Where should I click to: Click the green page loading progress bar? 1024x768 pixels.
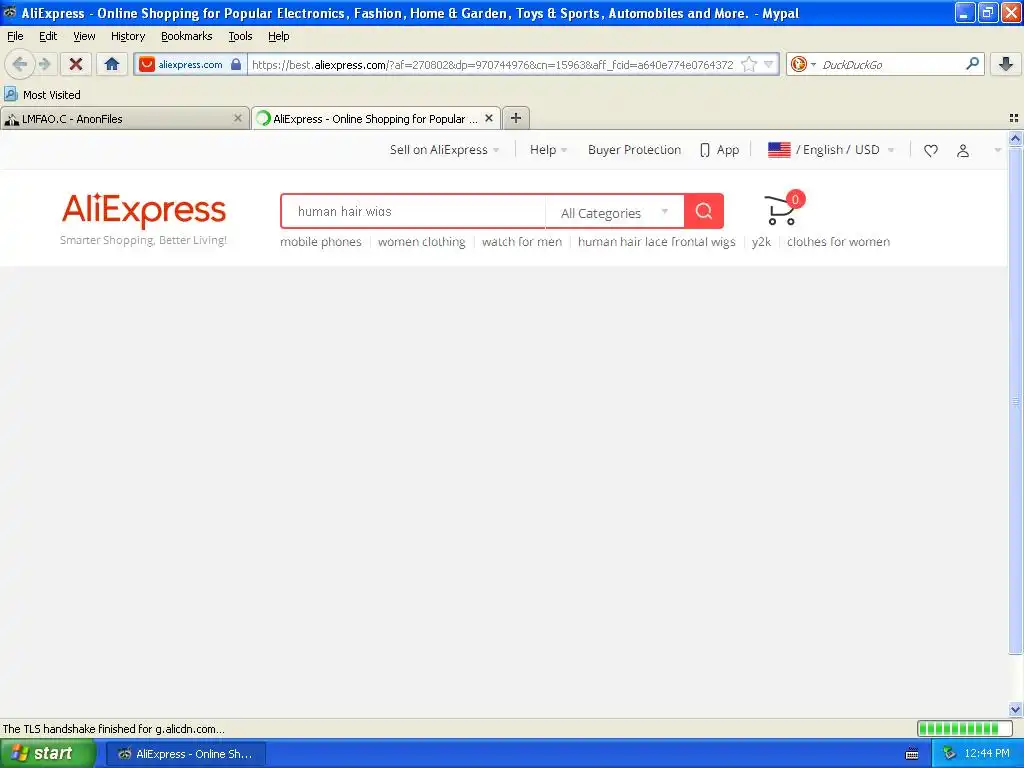pos(965,728)
